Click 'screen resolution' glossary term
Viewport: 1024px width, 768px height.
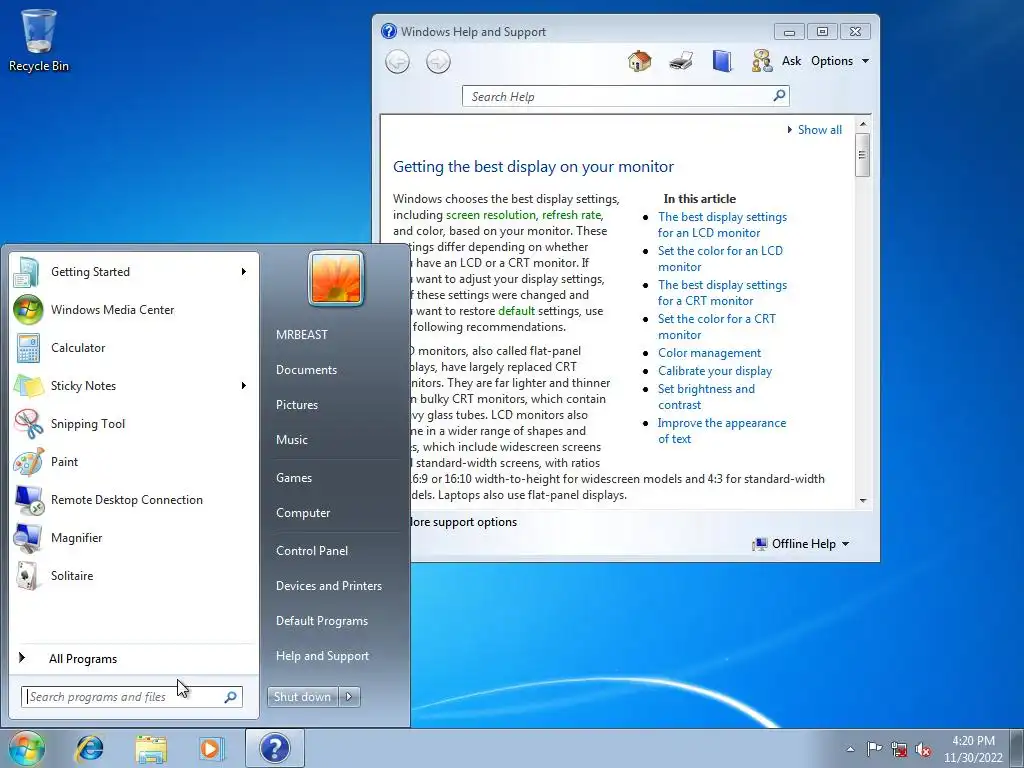[x=490, y=215]
